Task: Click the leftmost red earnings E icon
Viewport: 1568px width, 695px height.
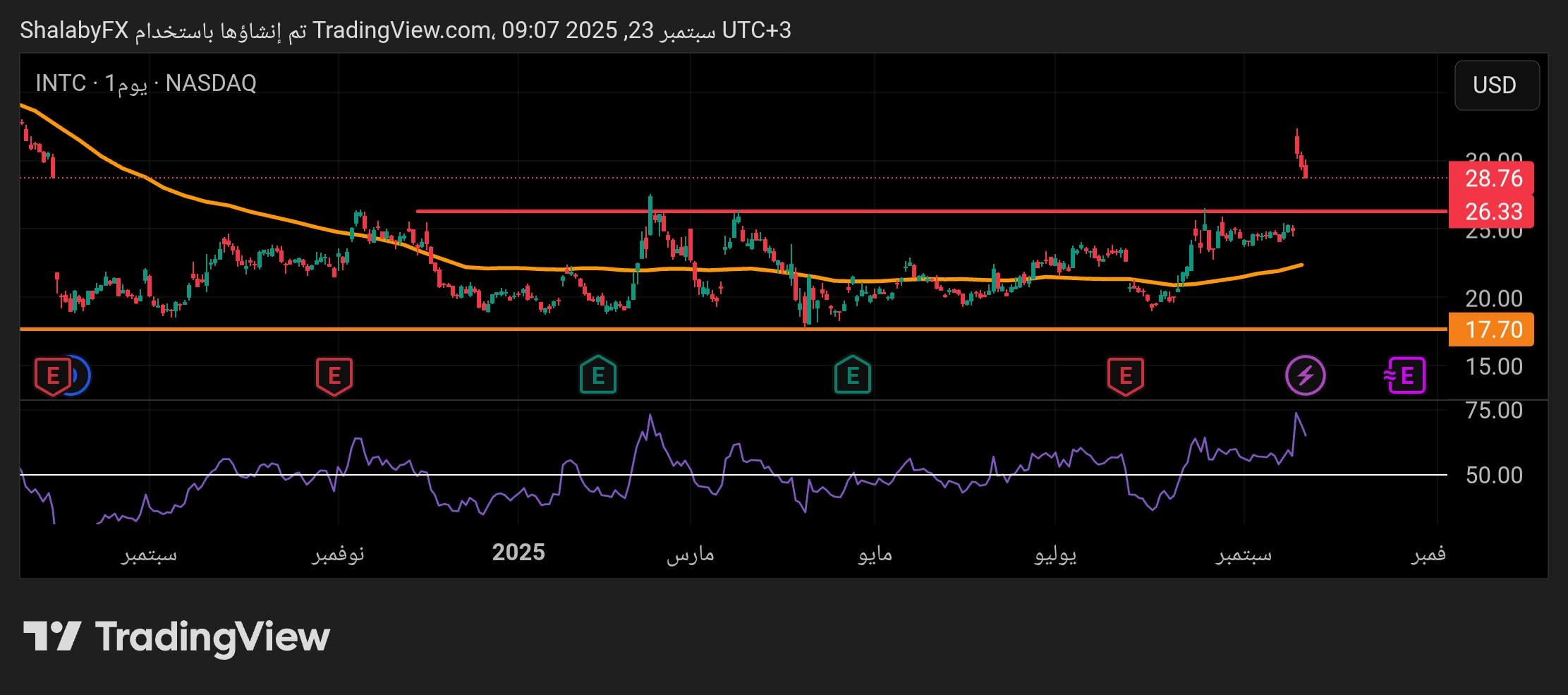Action: click(53, 376)
